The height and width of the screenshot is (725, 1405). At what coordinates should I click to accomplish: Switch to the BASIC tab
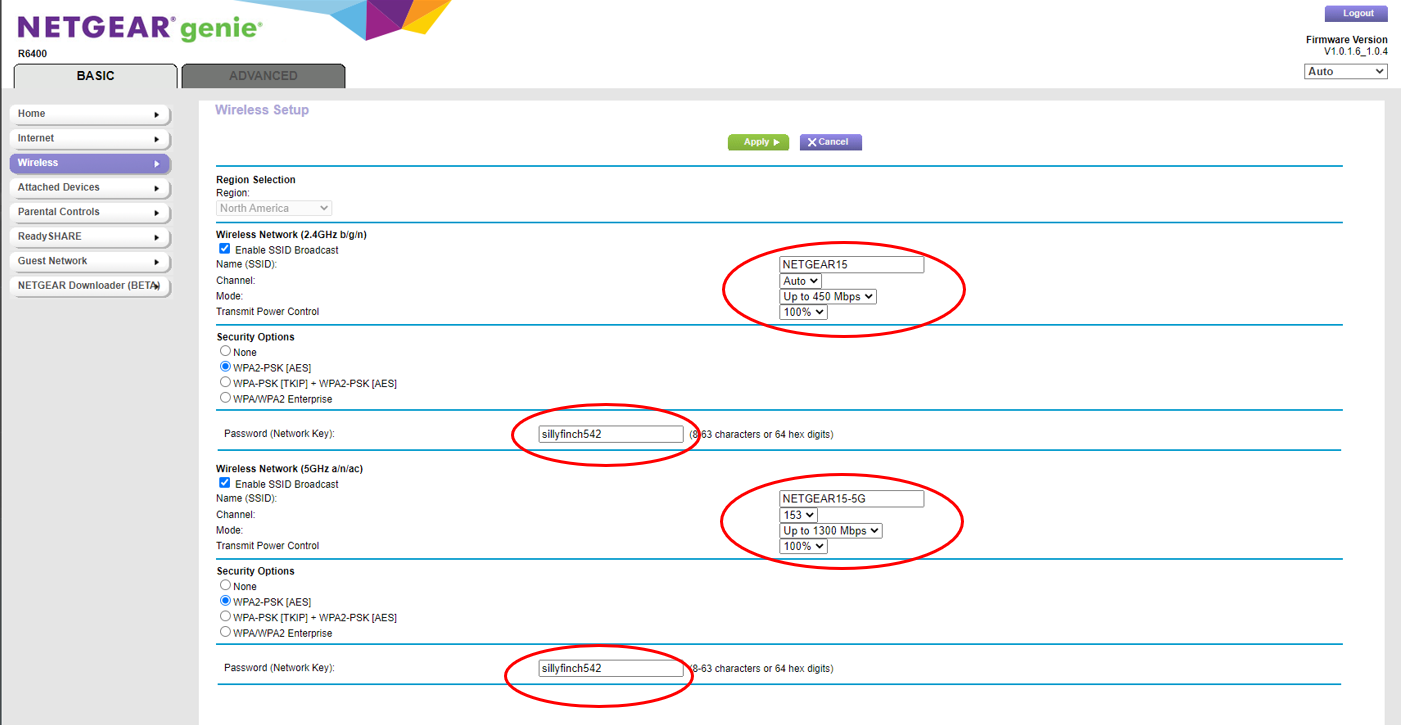tap(96, 76)
